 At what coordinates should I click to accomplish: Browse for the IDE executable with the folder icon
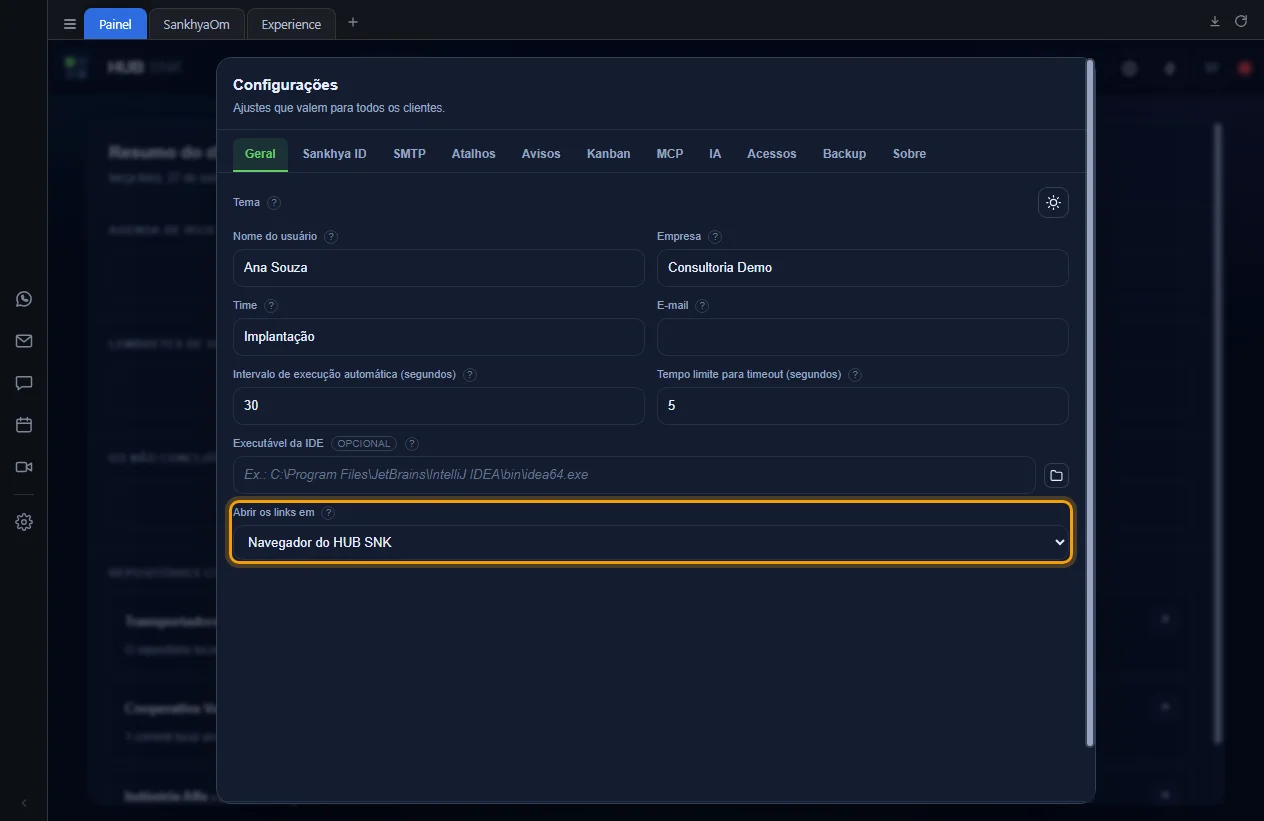(1056, 475)
